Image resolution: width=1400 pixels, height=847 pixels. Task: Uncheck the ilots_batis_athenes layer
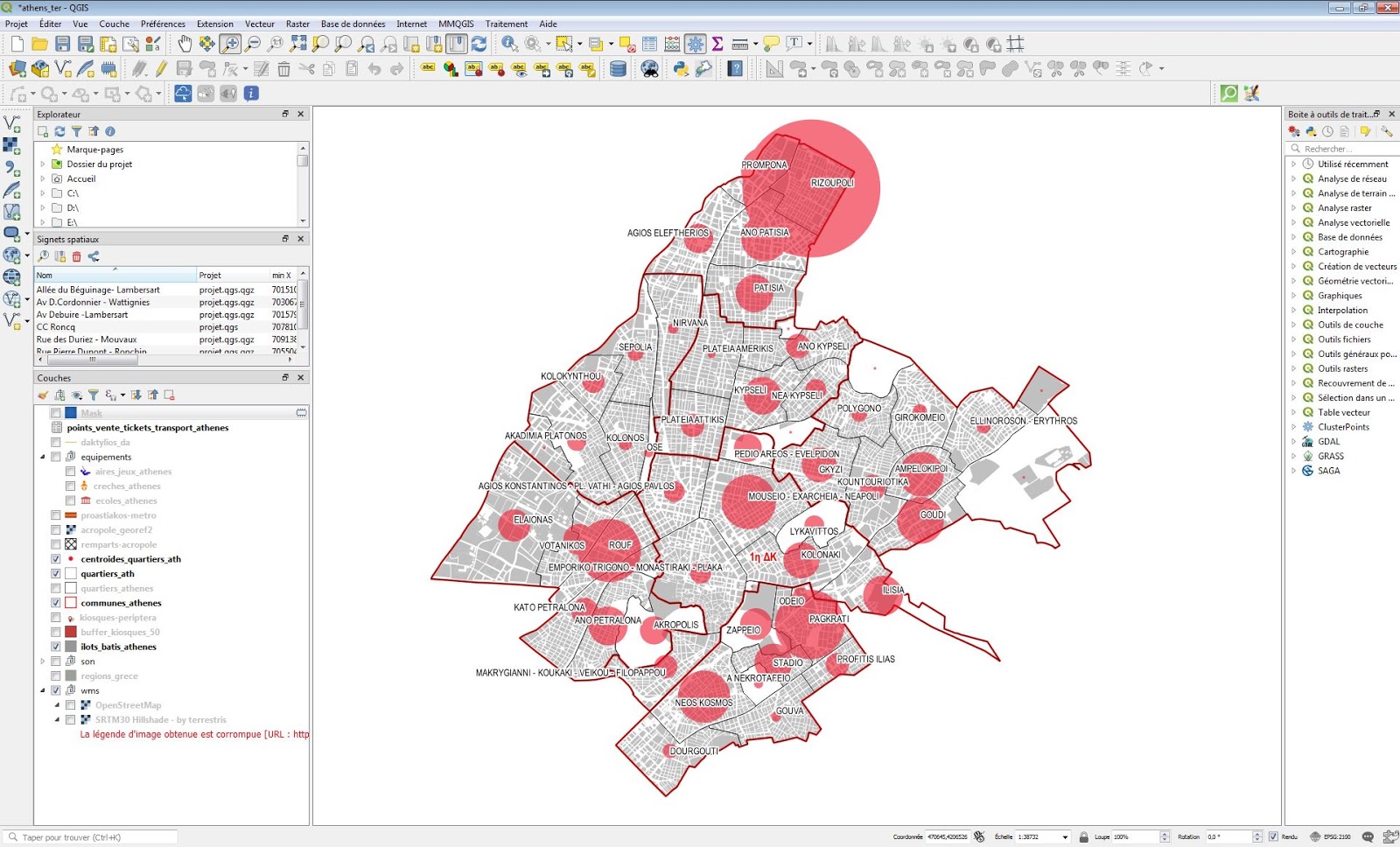(x=56, y=647)
